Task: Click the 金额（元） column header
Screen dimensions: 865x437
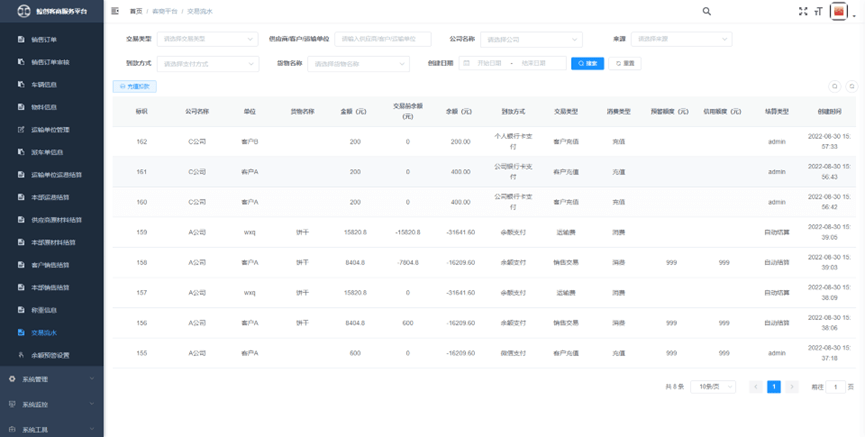Action: click(x=353, y=111)
